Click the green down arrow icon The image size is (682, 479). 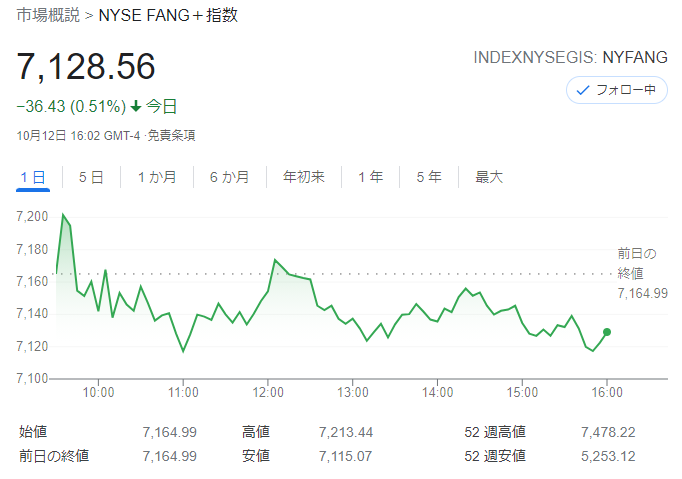click(136, 106)
